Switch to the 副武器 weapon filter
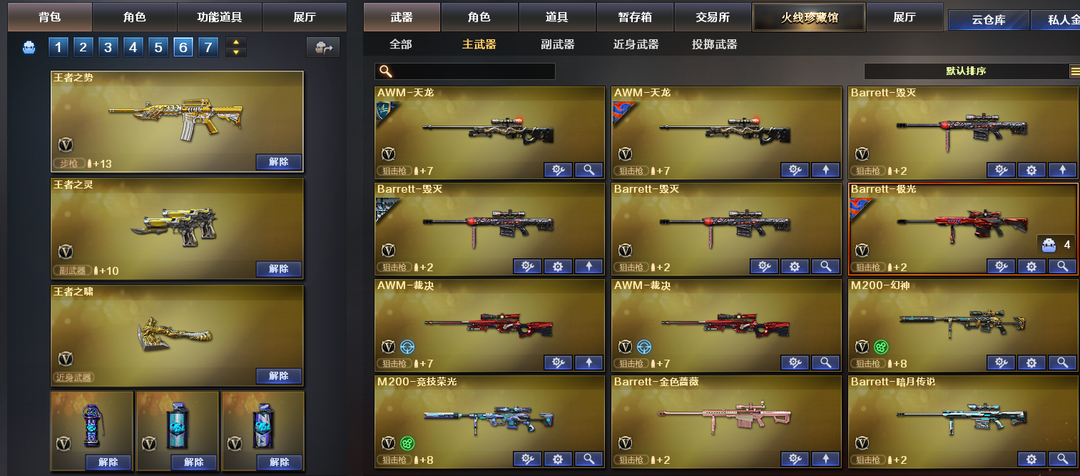This screenshot has width=1080, height=476. tap(557, 45)
